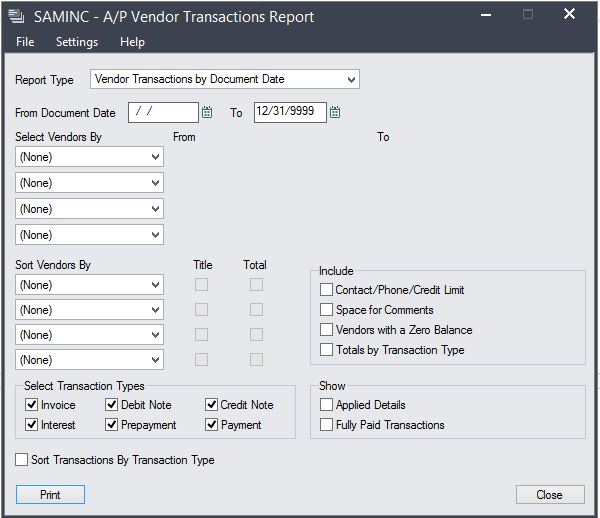Enable Vendors with a Zero Balance
600x518 pixels.
click(326, 329)
